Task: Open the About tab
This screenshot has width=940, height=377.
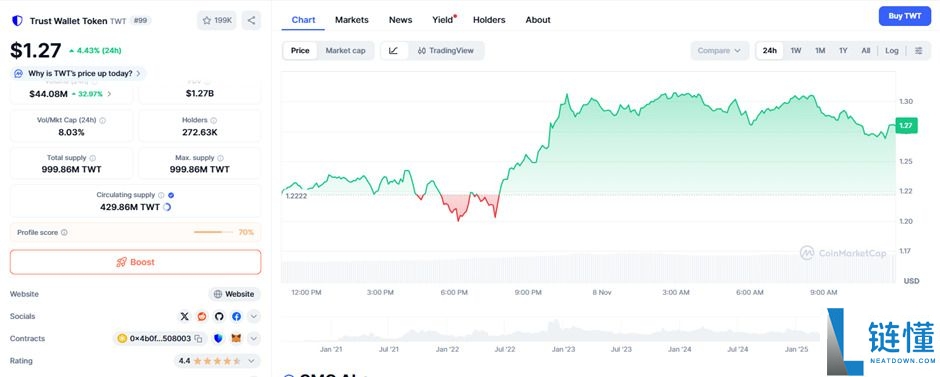Action: click(x=538, y=20)
